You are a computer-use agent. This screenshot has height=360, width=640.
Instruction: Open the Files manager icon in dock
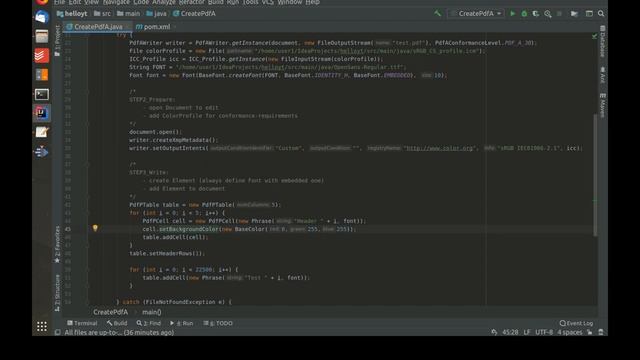pos(42,36)
